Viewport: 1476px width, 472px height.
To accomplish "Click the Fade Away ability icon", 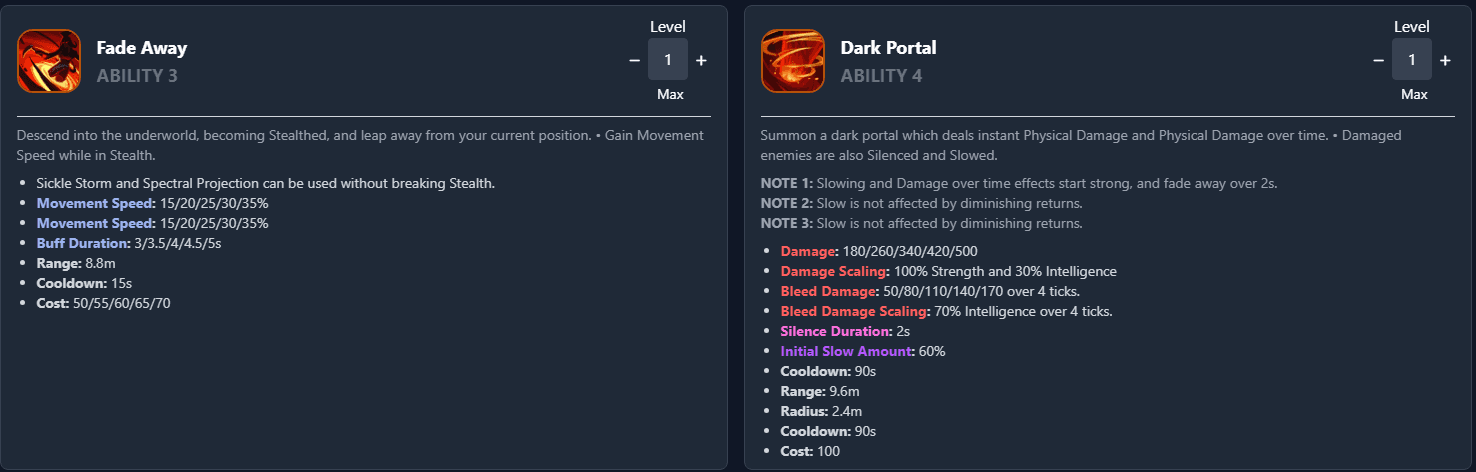I will 49,61.
